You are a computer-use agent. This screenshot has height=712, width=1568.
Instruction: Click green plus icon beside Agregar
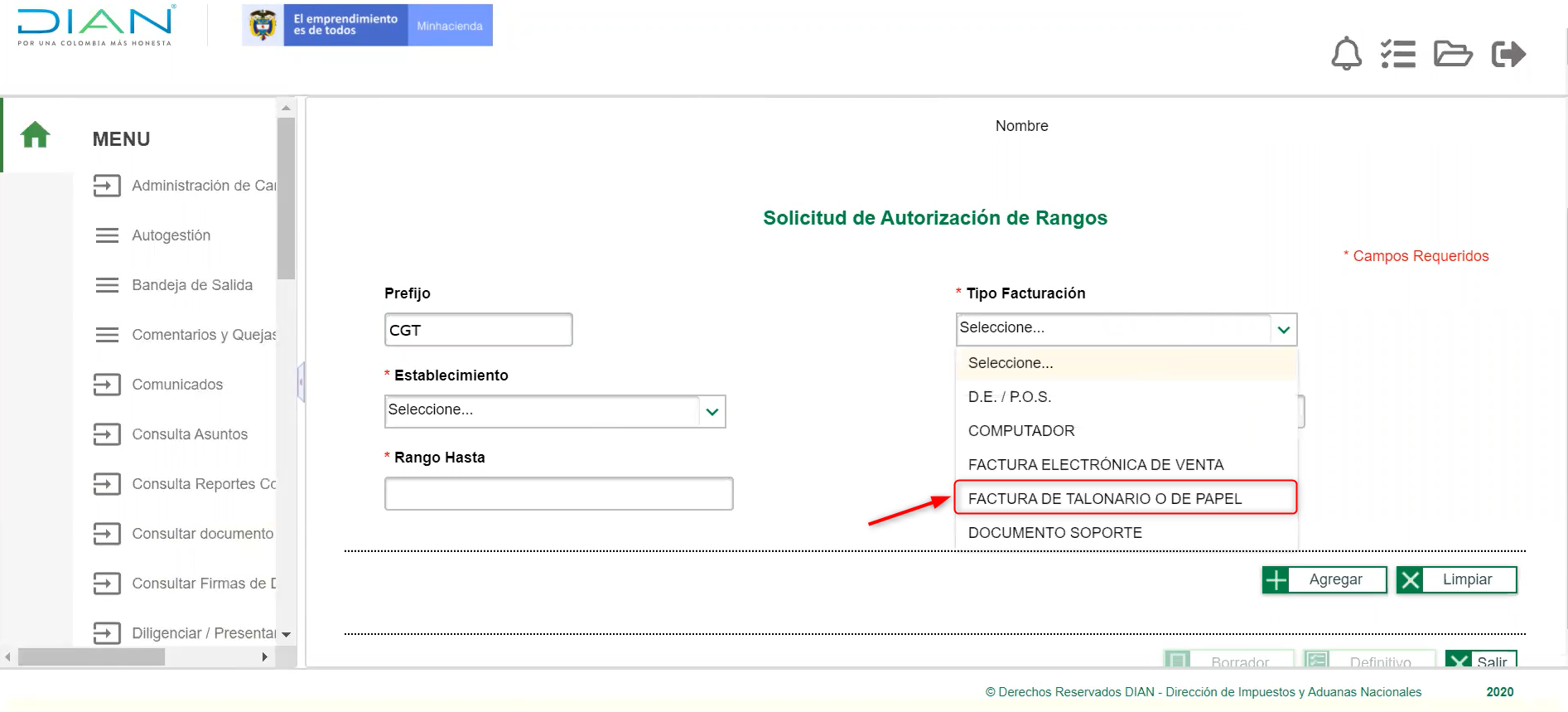1276,580
